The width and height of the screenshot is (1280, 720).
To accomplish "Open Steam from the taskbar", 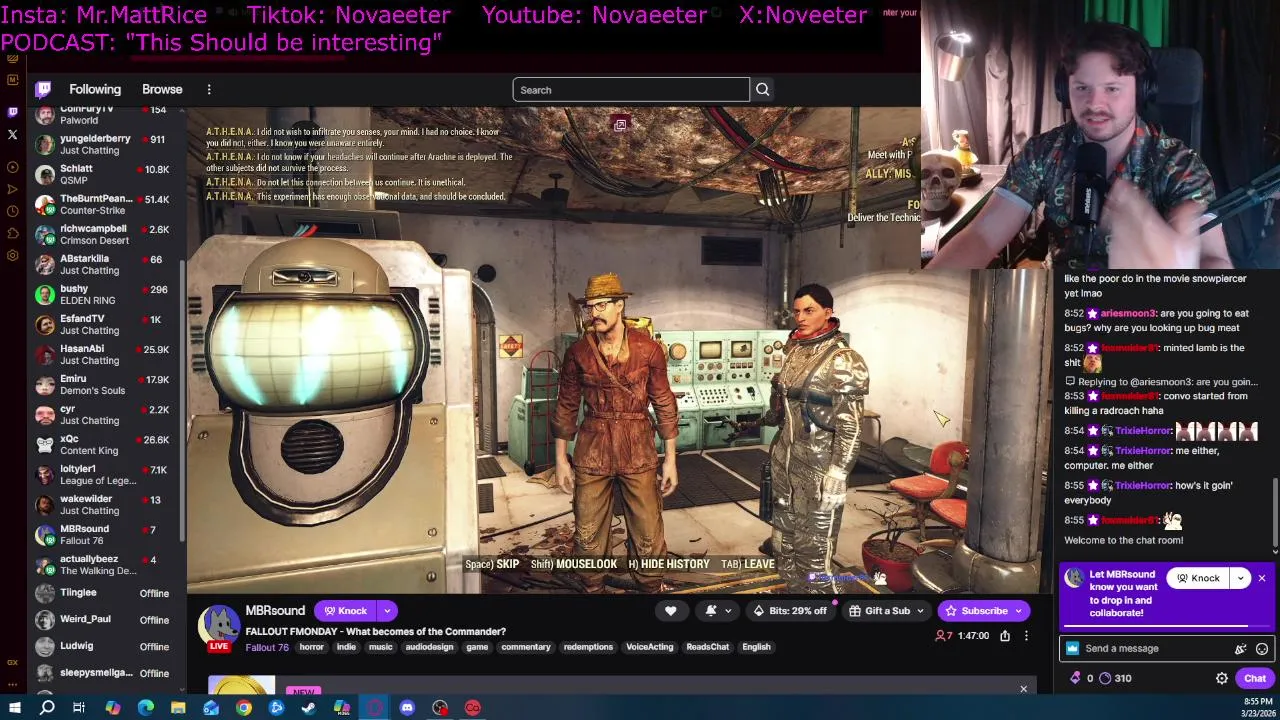I will click(309, 708).
